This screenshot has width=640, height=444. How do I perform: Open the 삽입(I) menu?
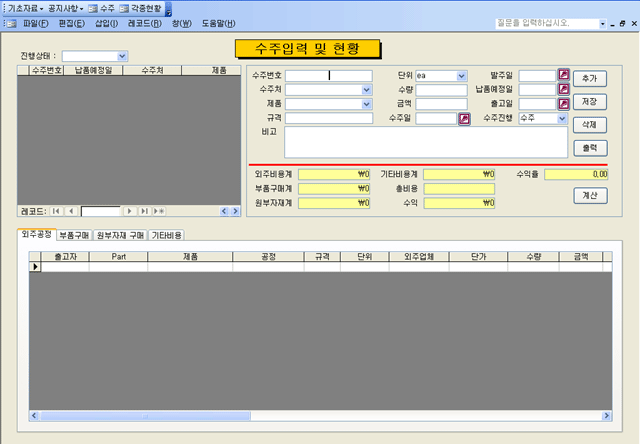107,23
